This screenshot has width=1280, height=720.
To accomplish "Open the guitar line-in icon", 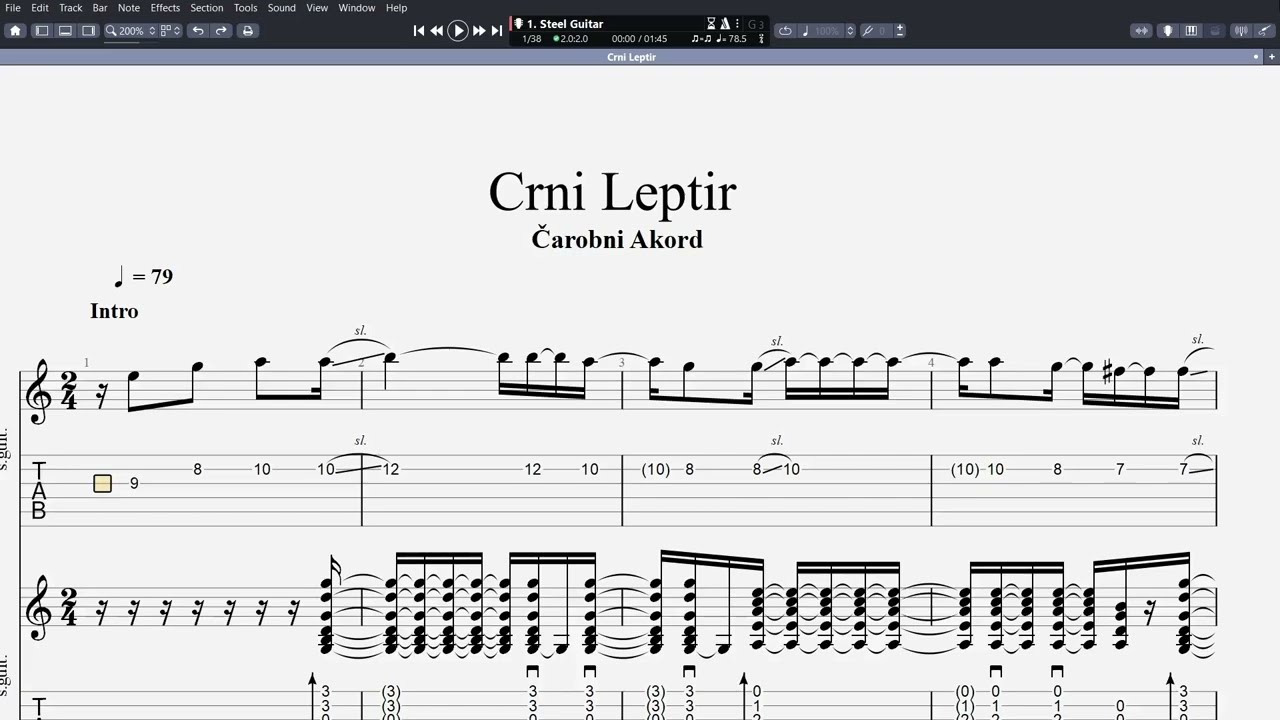I will coord(1265,31).
